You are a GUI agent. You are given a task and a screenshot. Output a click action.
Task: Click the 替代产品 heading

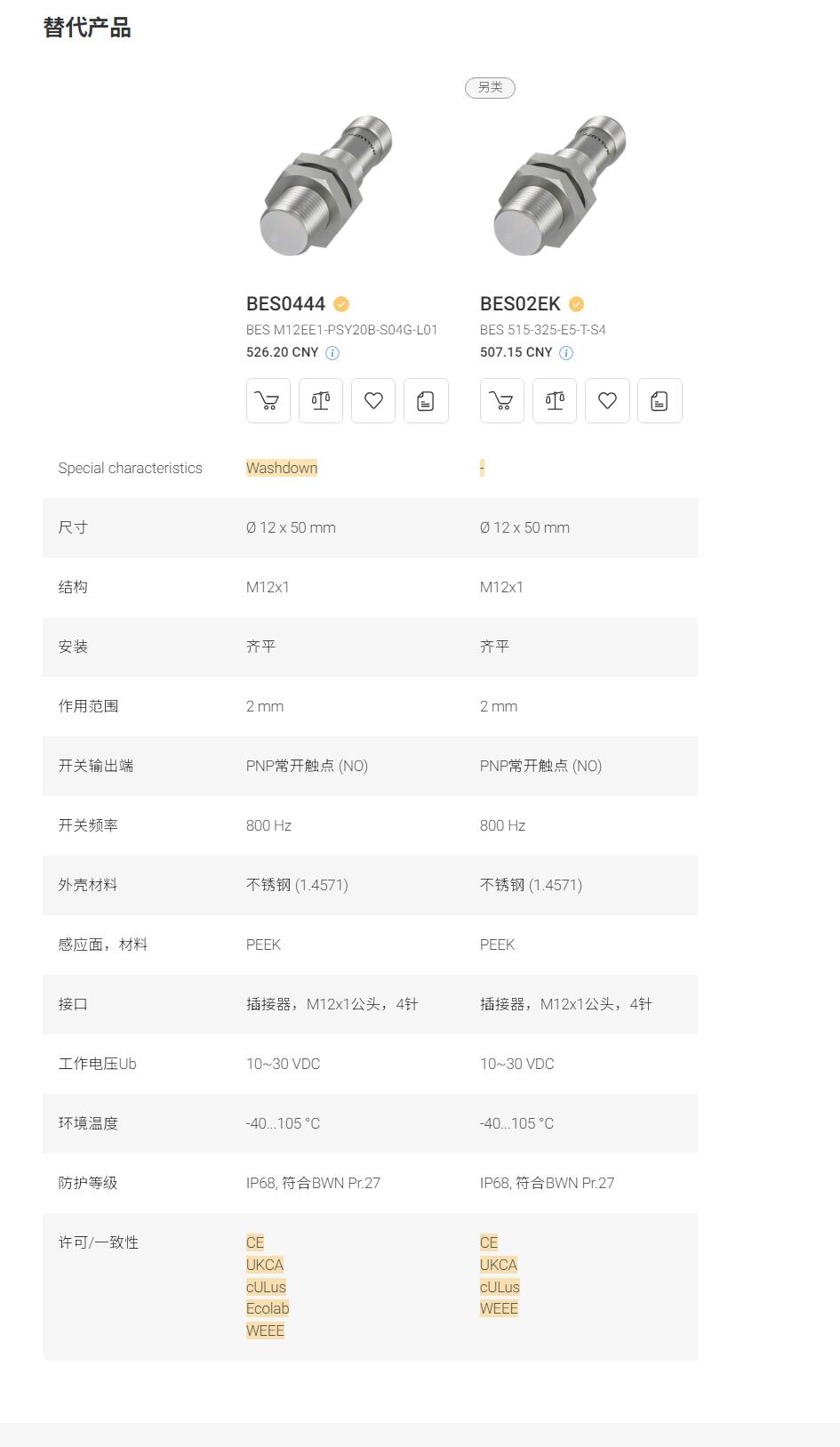[x=87, y=28]
